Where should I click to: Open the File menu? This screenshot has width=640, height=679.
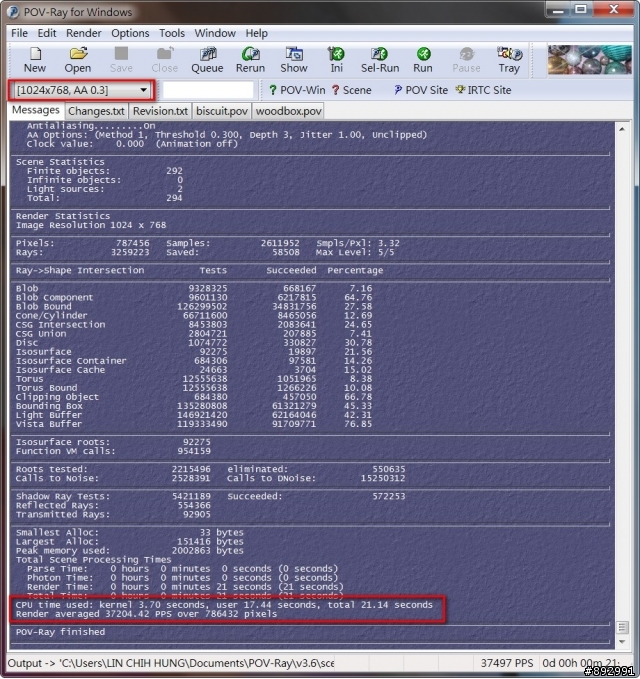point(19,33)
